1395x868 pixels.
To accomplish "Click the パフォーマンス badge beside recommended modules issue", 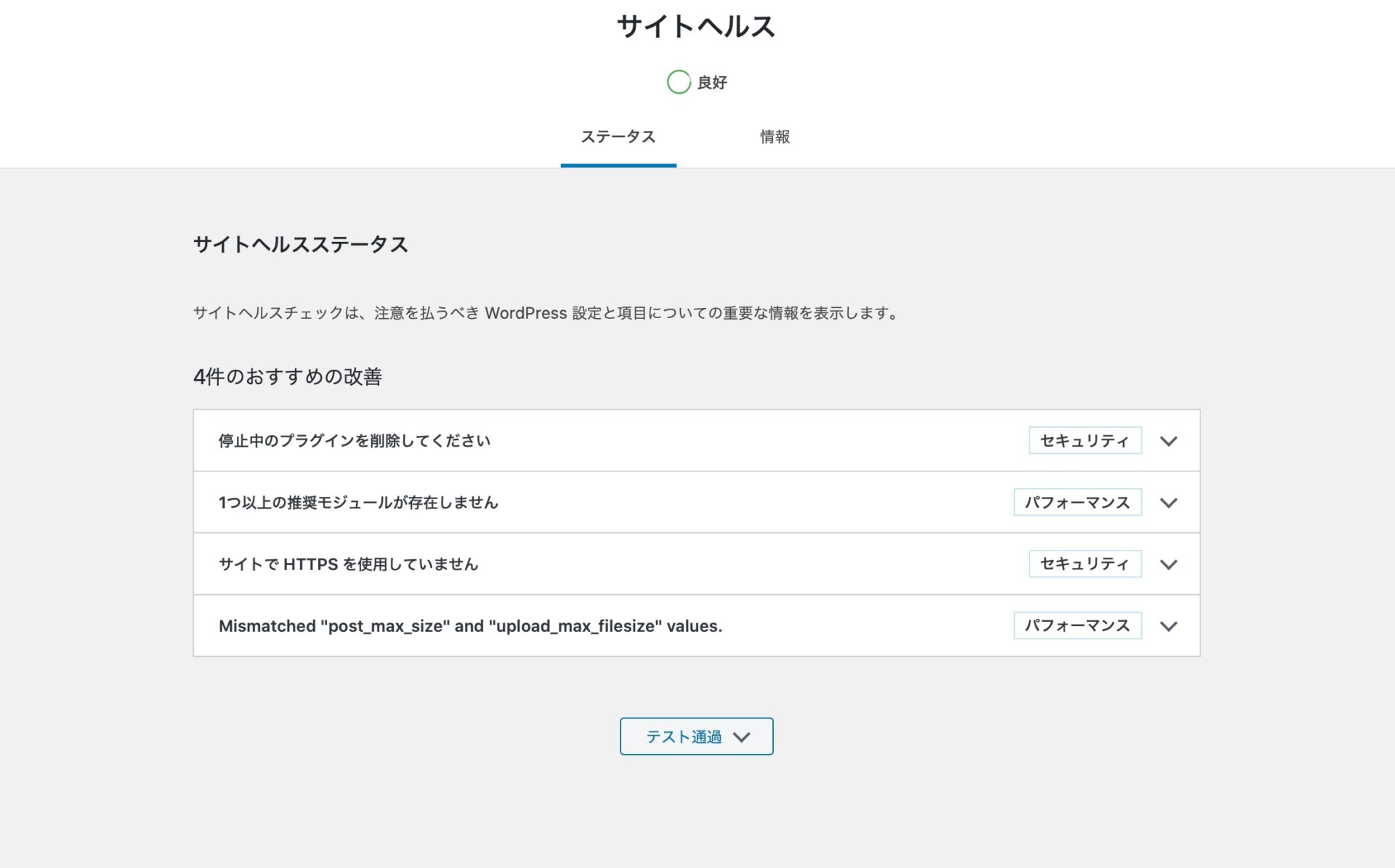I will [1077, 502].
